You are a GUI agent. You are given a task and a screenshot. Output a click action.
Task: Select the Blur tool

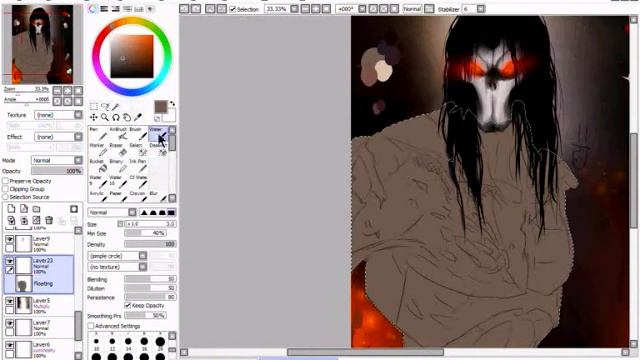click(x=158, y=197)
